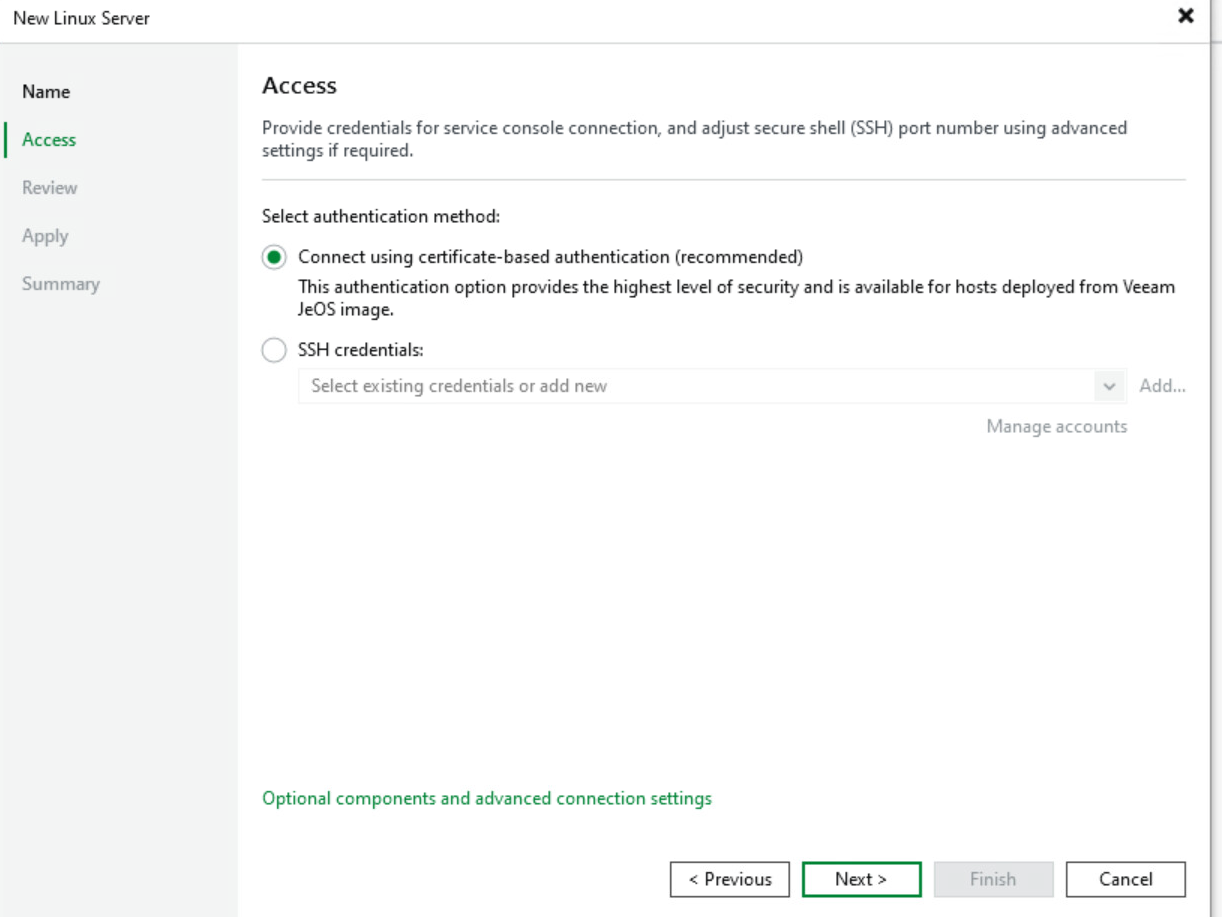Choose the SSH credentials radio option
Image resolution: width=1222 pixels, height=917 pixels.
(x=273, y=351)
